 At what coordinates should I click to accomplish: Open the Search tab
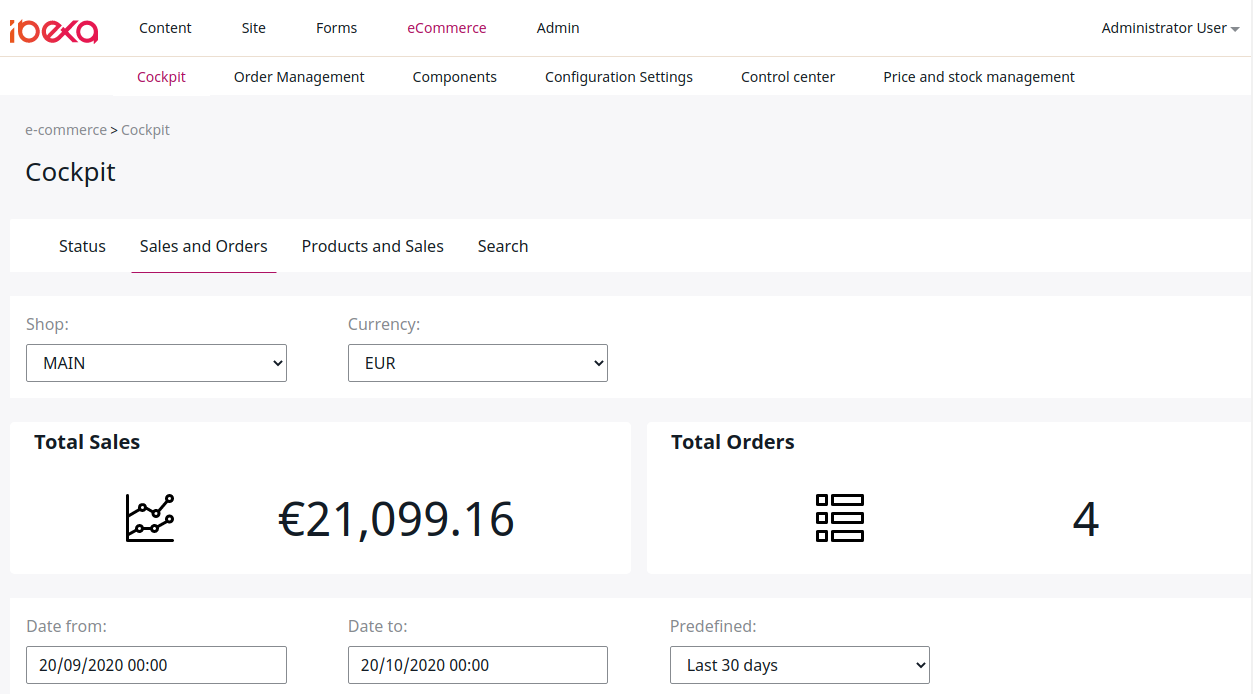502,246
